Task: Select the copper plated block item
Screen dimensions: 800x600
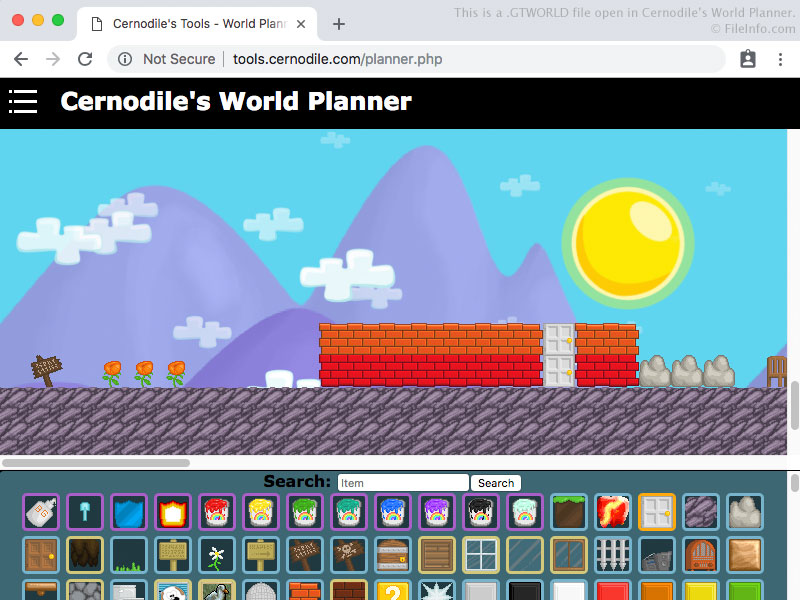Action: [744, 555]
